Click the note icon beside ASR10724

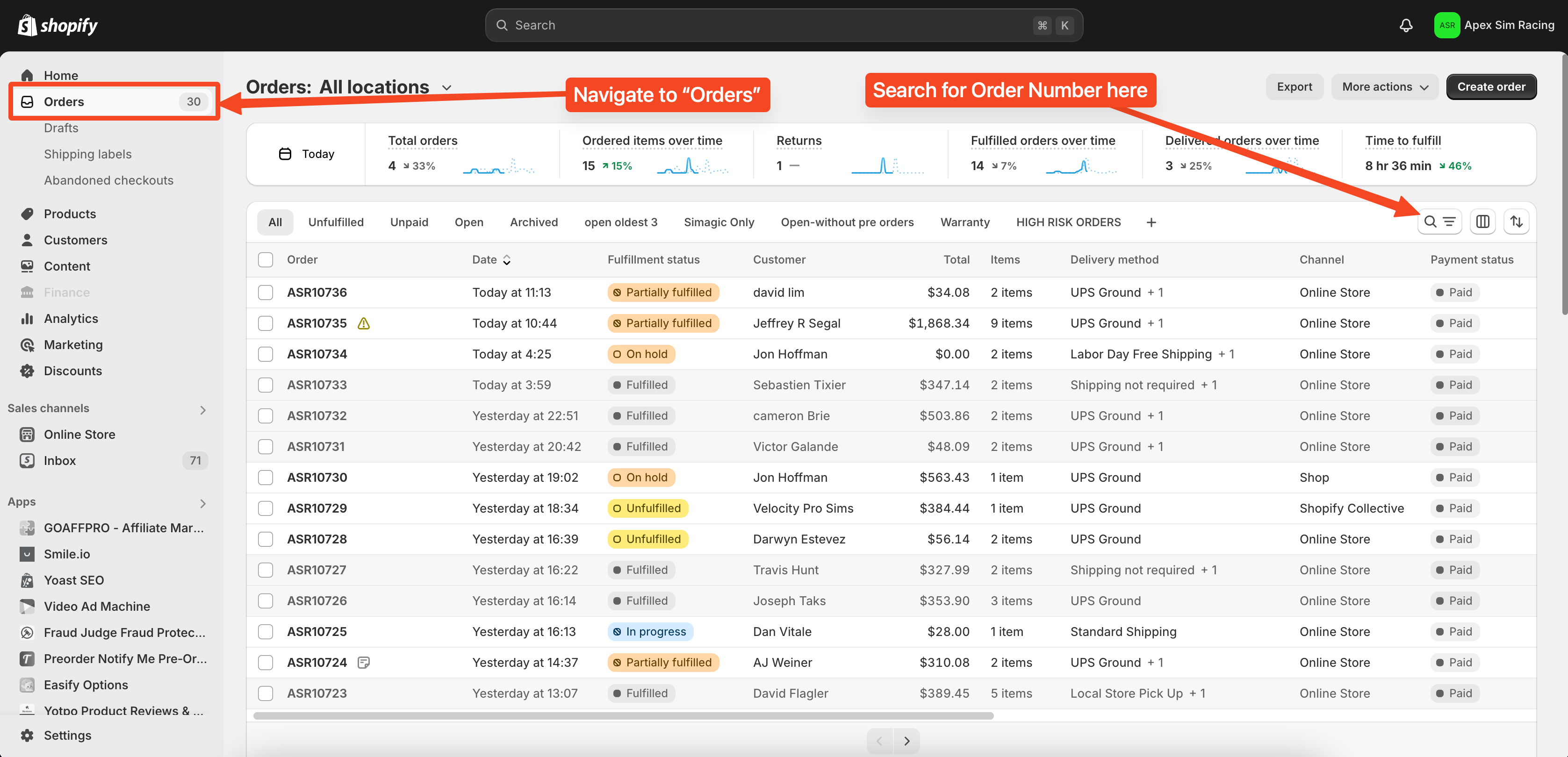pos(363,662)
